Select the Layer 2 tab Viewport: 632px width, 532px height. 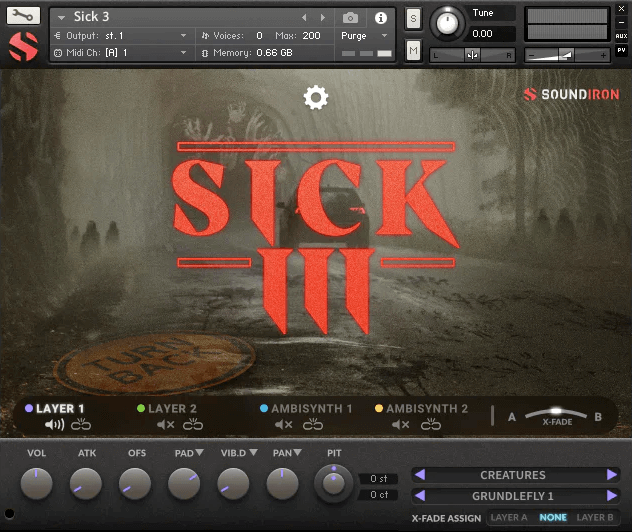(x=172, y=409)
